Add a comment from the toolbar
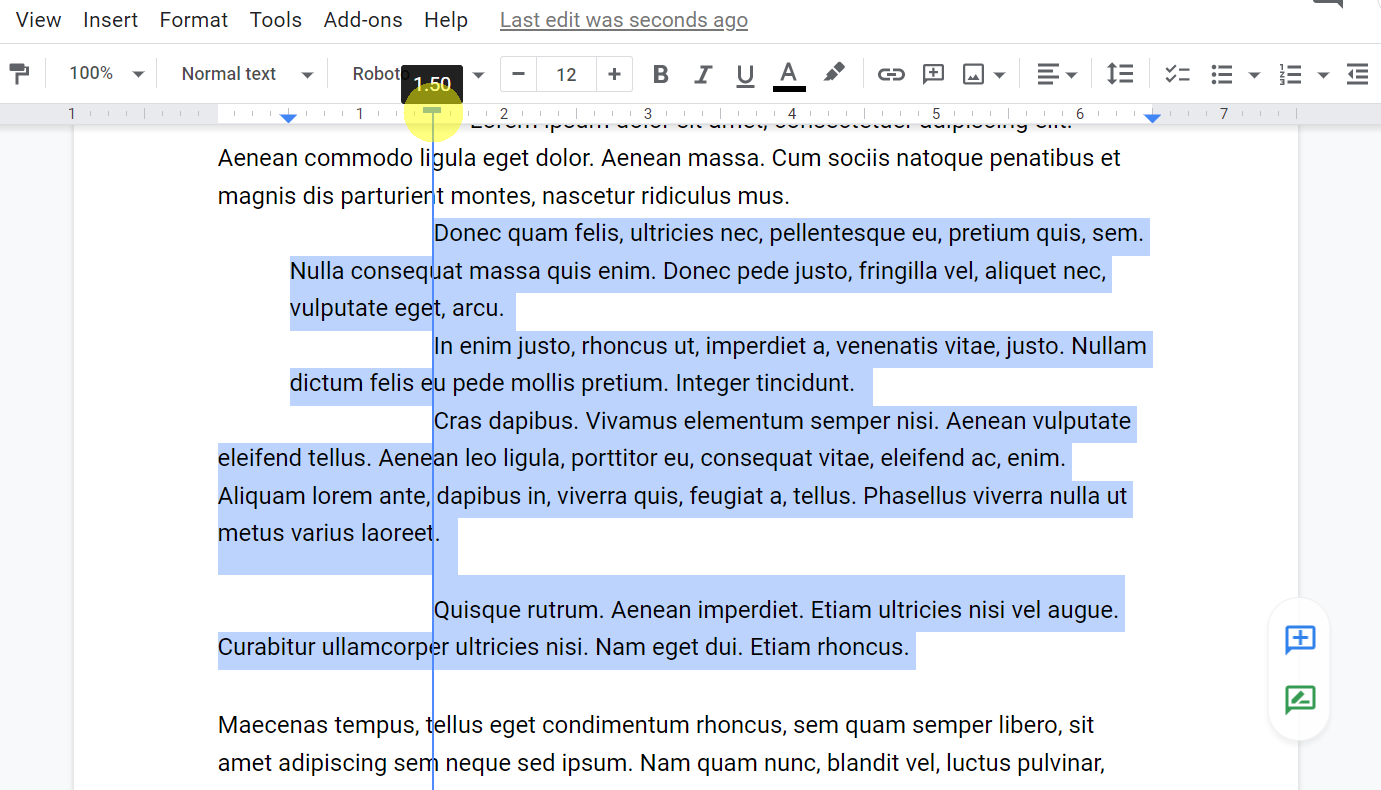The width and height of the screenshot is (1381, 790). tap(933, 74)
